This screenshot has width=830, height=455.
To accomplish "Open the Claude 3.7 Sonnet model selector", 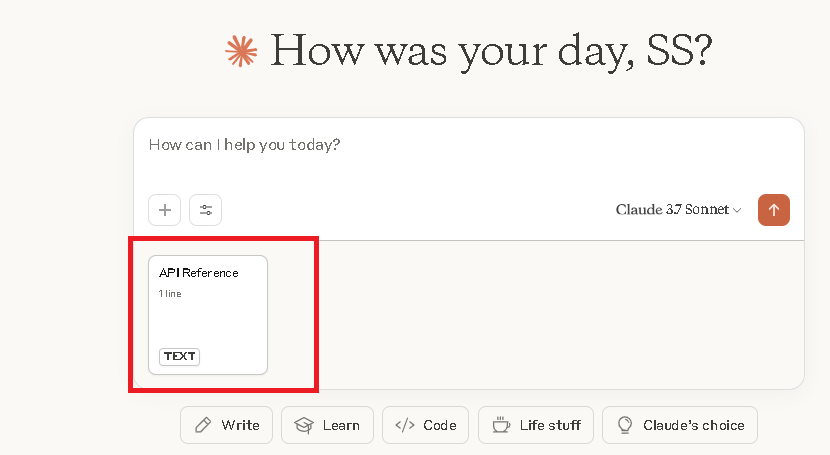I will tap(672, 210).
